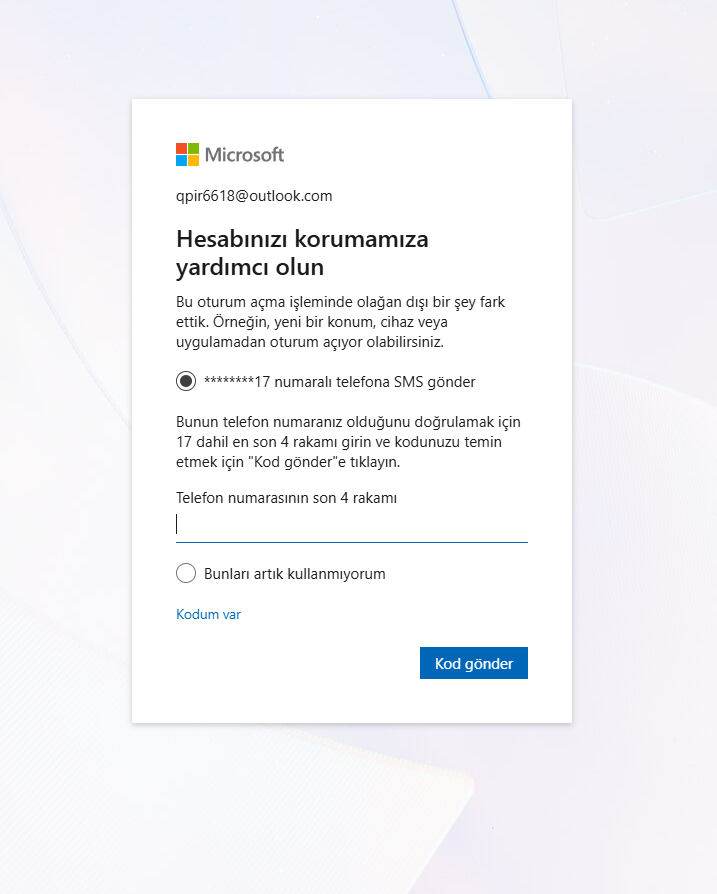Open the 'Kodum var' link

pos(209,614)
